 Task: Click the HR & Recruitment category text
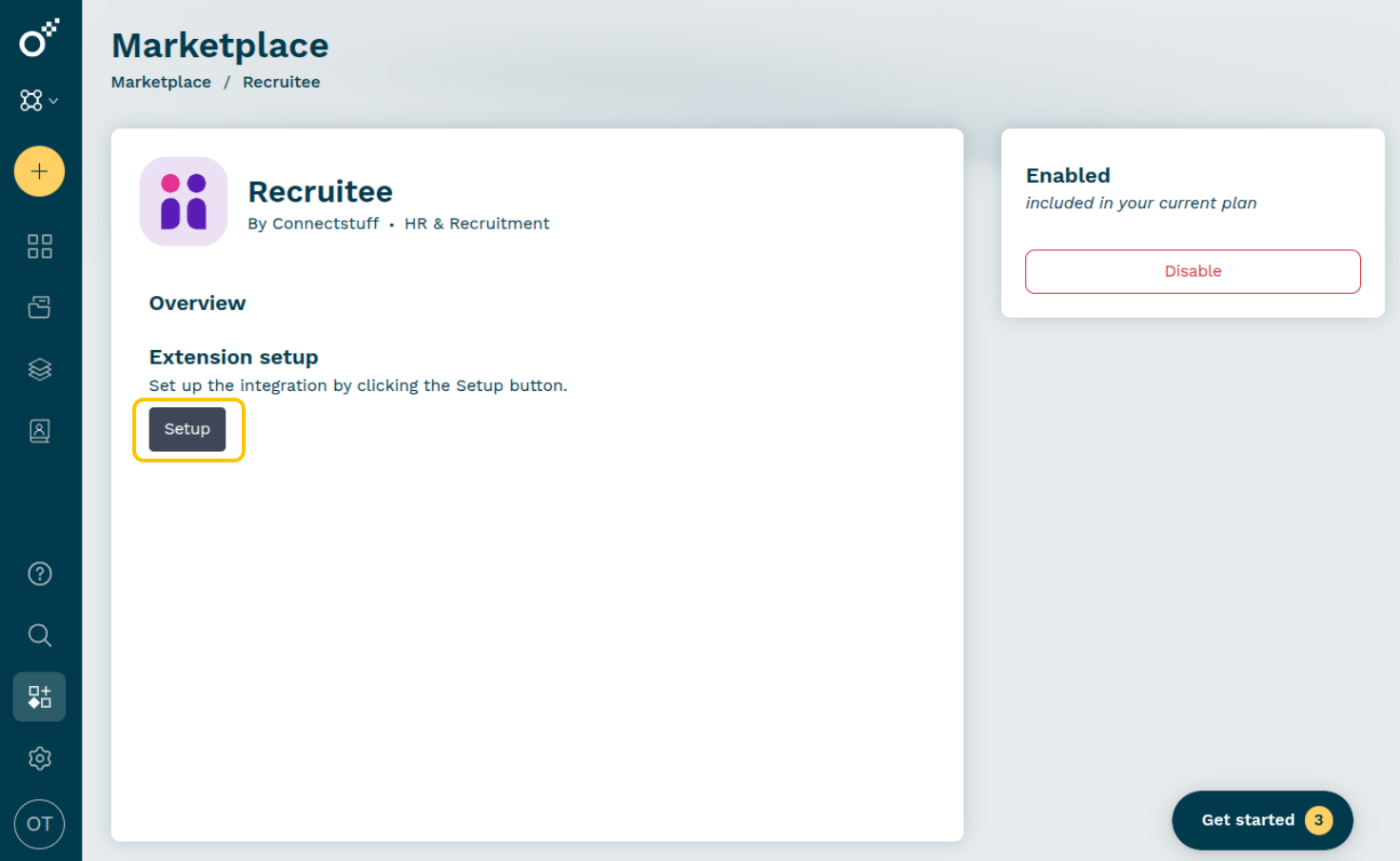coord(477,224)
